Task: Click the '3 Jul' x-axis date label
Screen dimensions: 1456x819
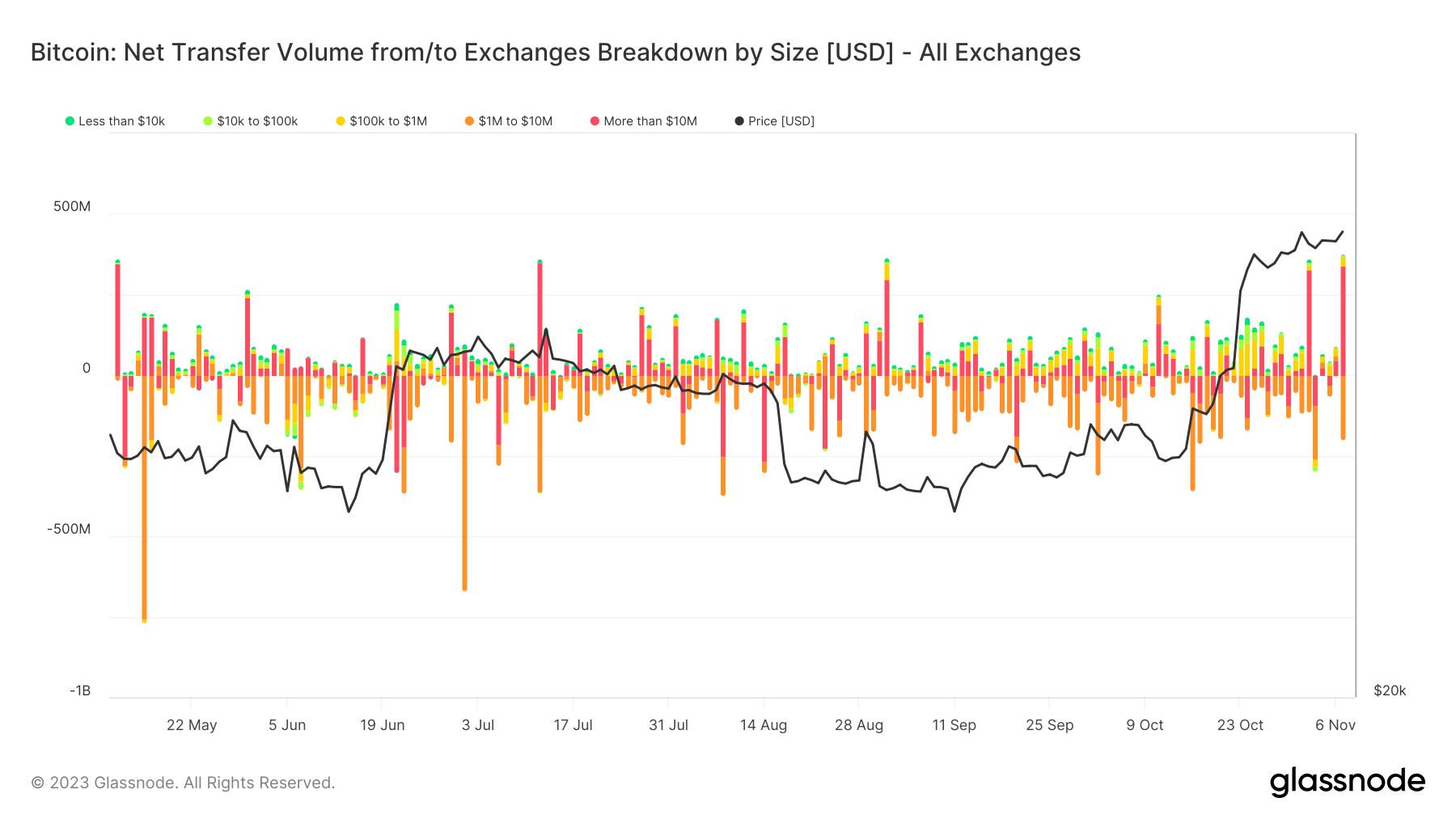Action: pos(478,725)
